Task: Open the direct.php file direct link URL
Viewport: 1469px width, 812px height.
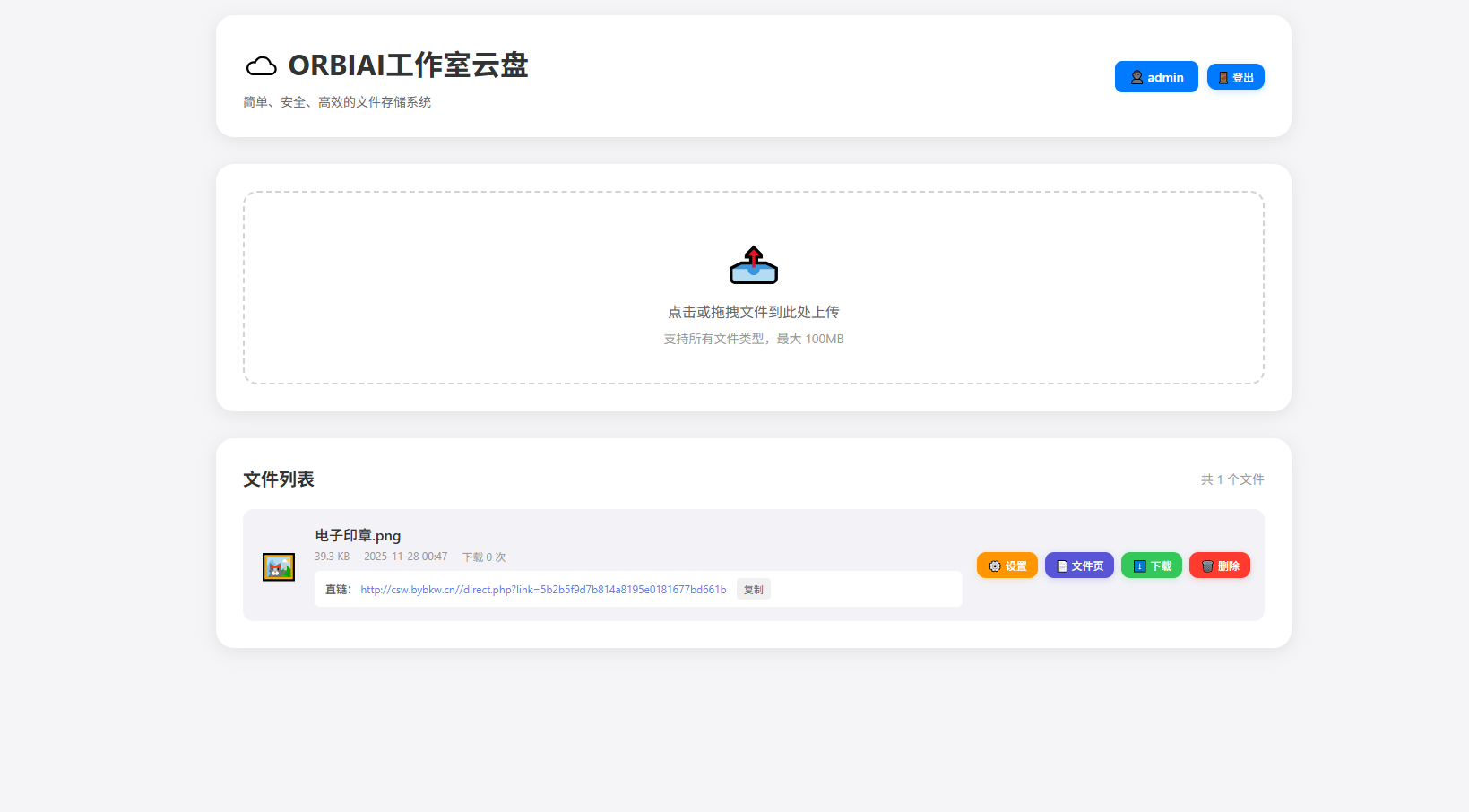Action: coord(543,590)
